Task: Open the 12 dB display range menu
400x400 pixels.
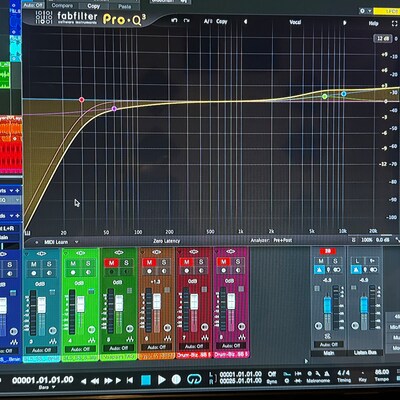Action: click(x=383, y=38)
